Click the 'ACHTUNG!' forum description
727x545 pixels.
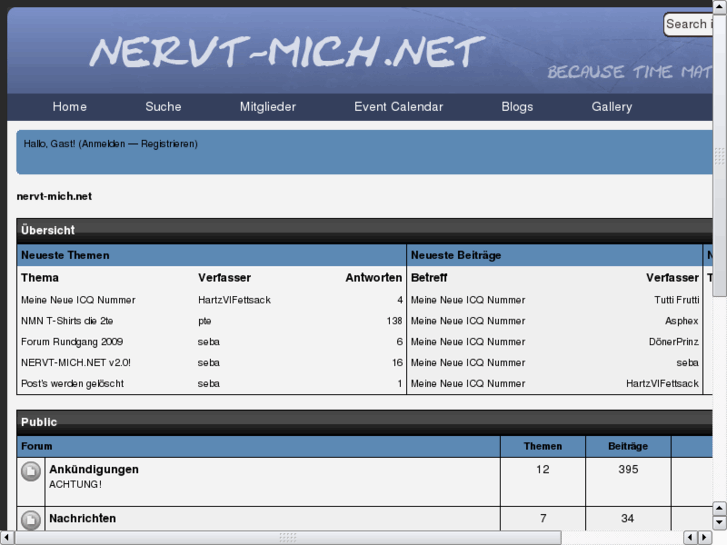pyautogui.click(x=75, y=484)
